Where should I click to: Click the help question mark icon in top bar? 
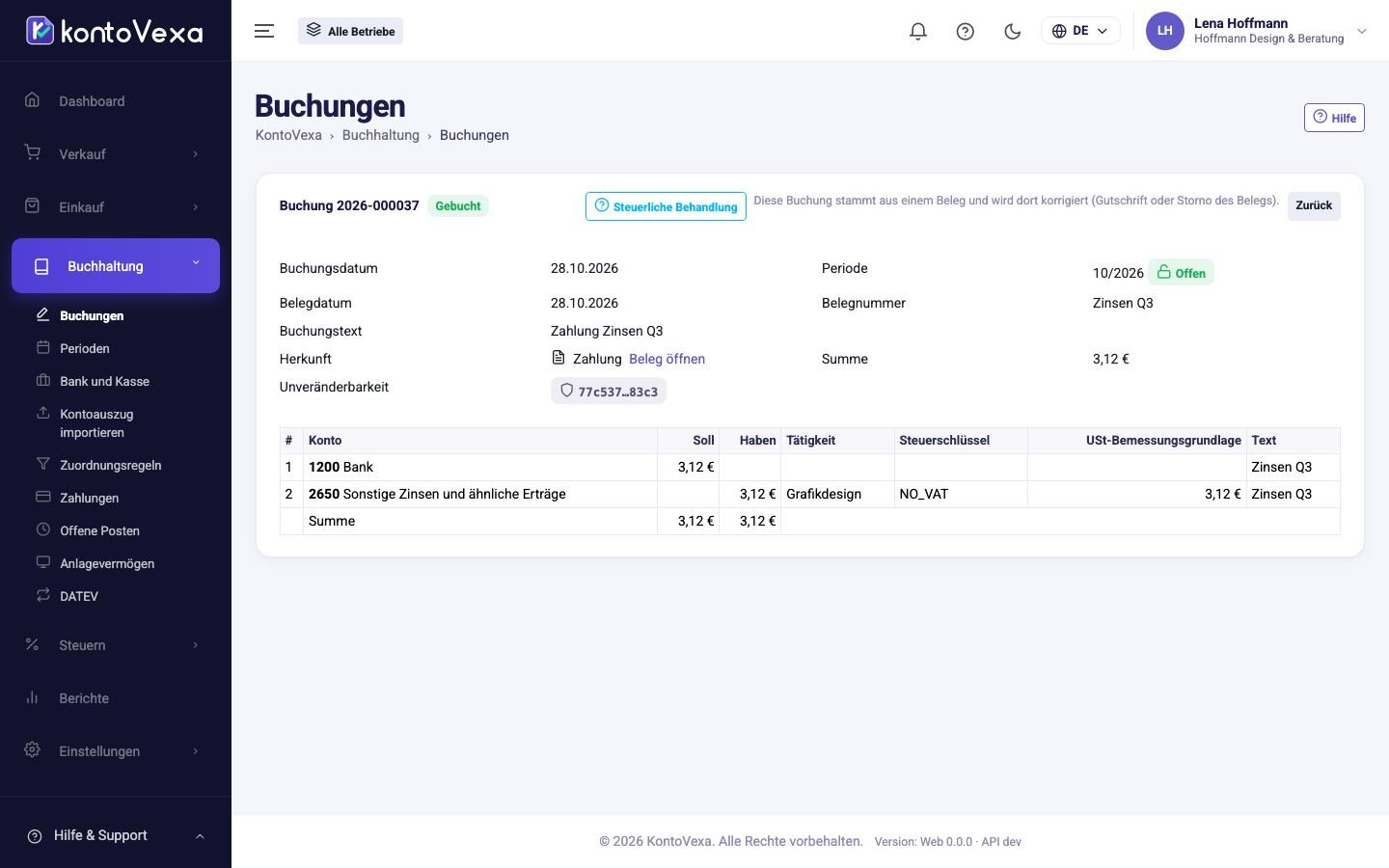click(965, 31)
